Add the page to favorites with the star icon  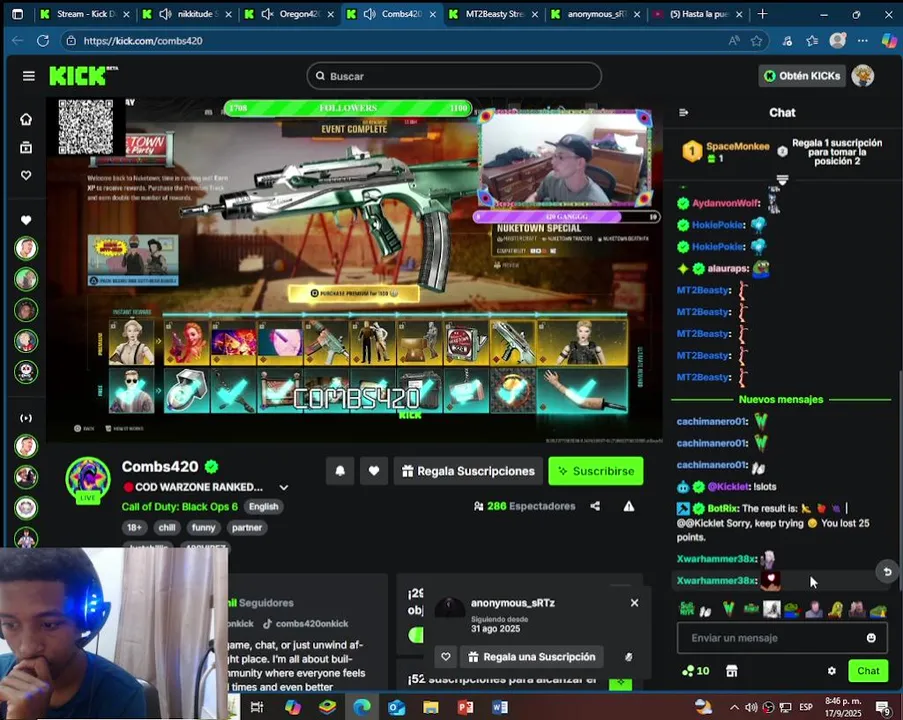[756, 40]
